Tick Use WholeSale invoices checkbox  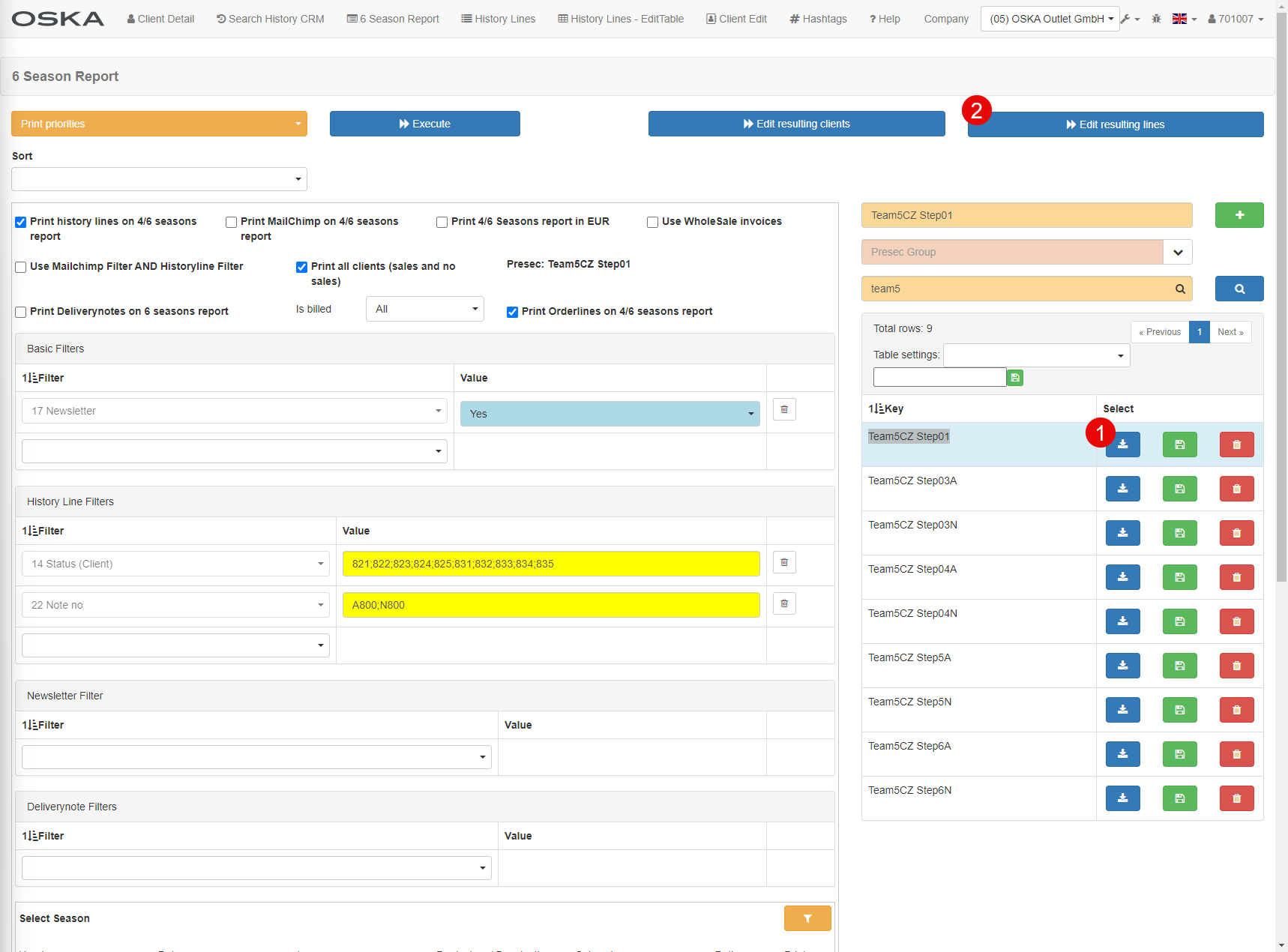coord(653,222)
